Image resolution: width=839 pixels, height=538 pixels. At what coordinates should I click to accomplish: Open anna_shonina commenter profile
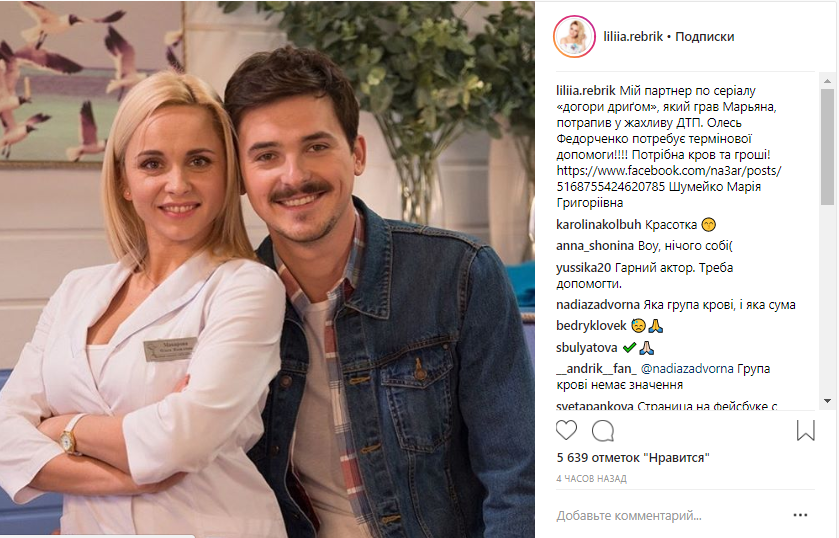595,246
